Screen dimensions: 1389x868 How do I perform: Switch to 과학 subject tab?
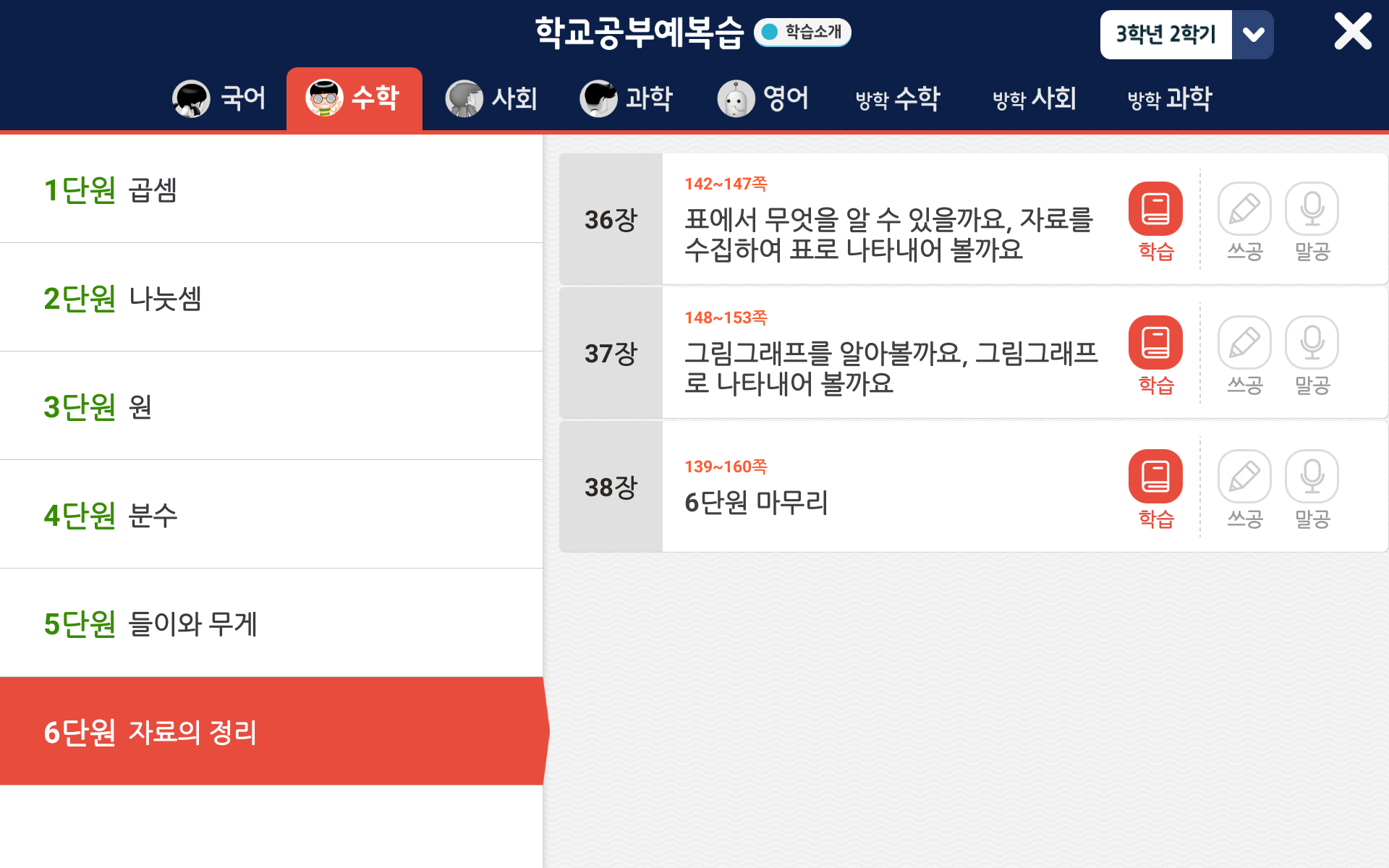pyautogui.click(x=626, y=98)
